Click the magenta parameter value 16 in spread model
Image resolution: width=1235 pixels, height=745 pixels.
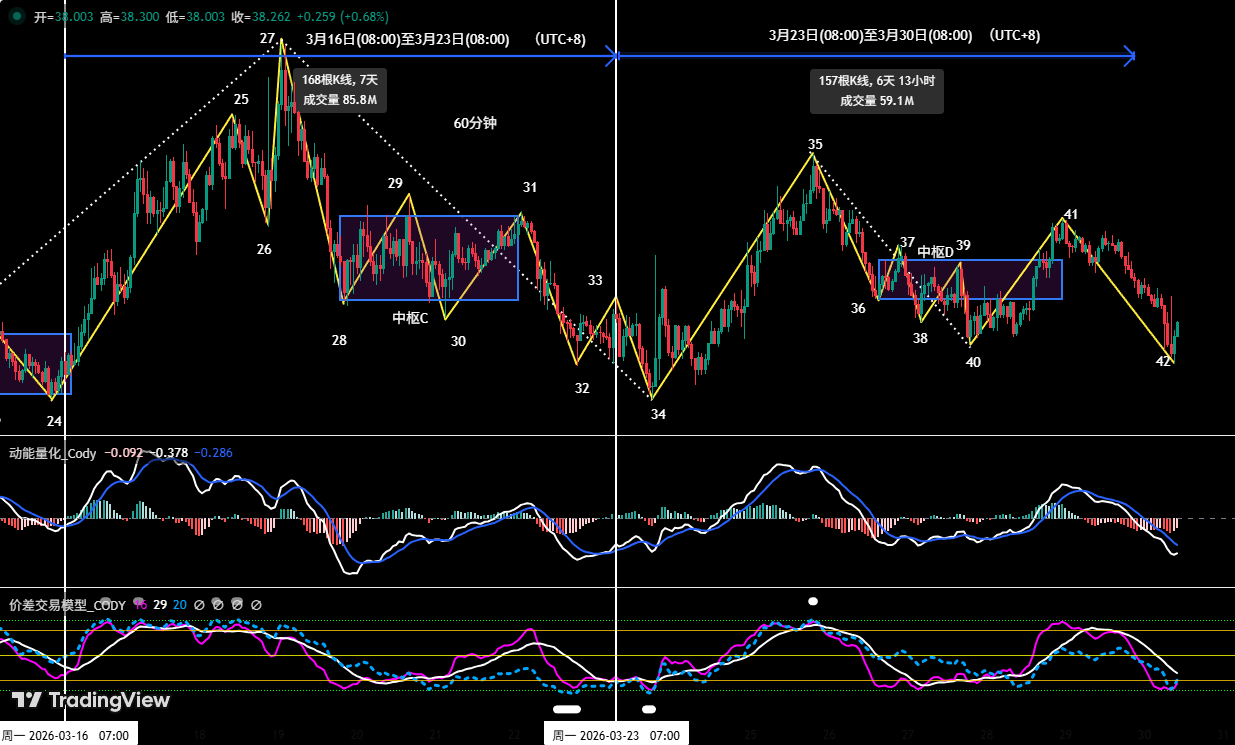click(x=142, y=605)
